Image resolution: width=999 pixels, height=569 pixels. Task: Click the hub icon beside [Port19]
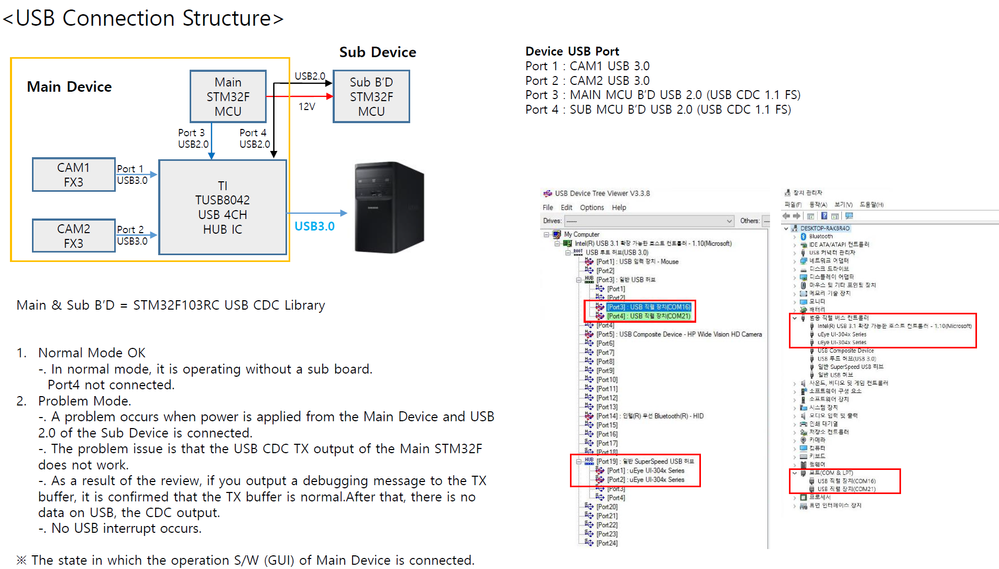(589, 461)
